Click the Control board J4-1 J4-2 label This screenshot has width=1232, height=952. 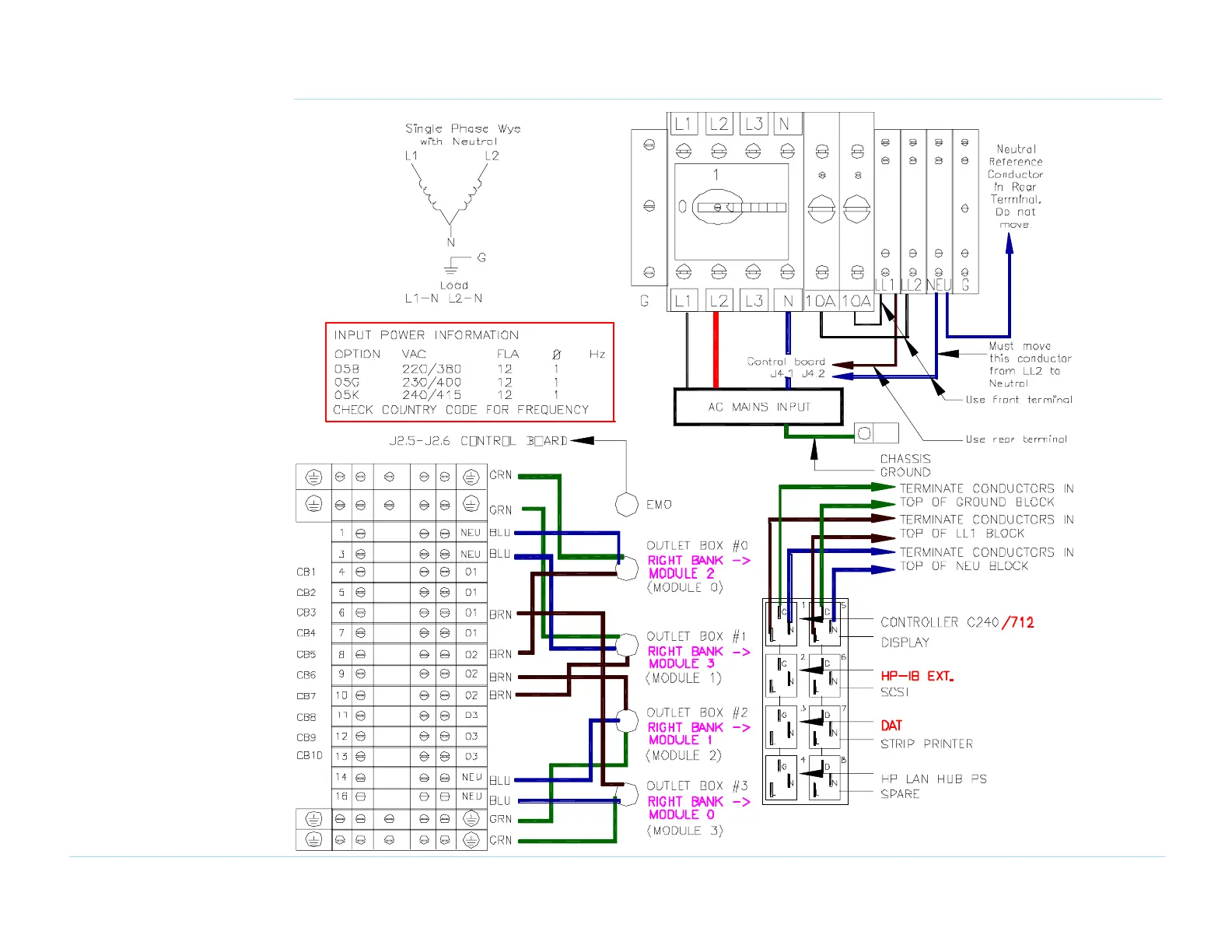coord(786,368)
